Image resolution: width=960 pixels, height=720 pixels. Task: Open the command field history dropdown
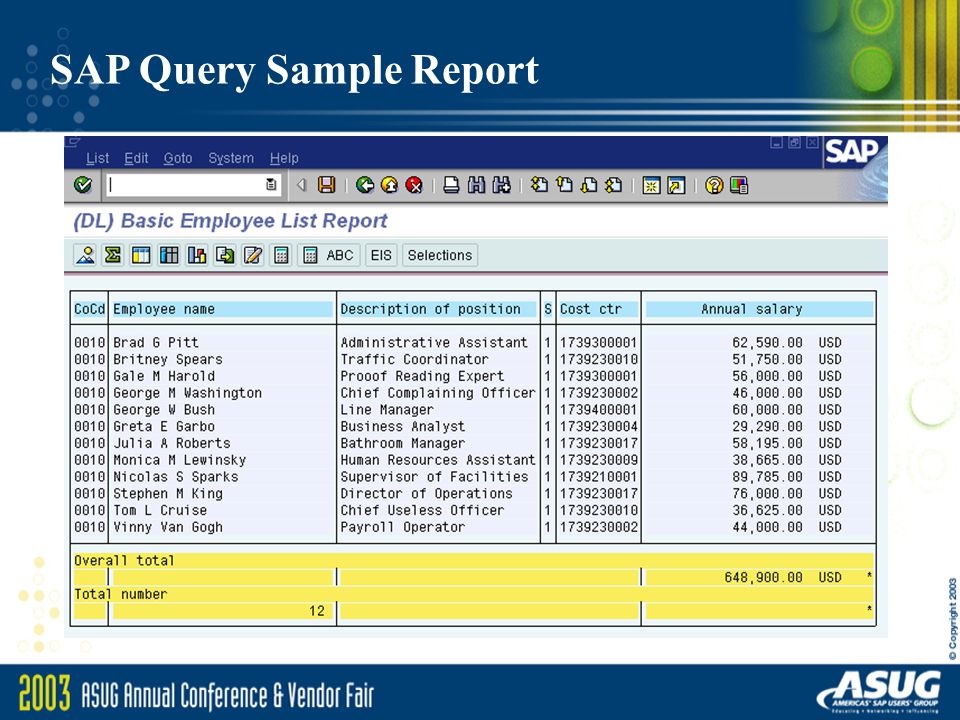tap(271, 185)
